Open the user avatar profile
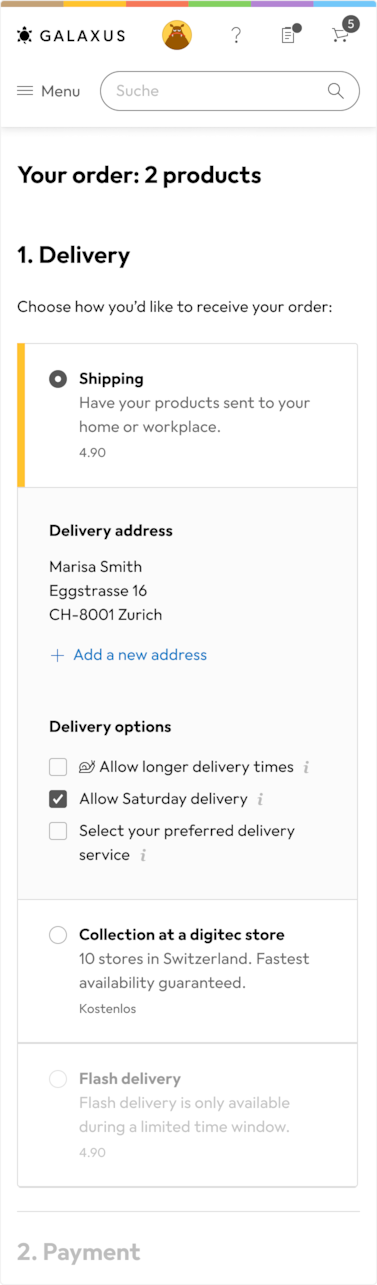Viewport: 377px width, 1285px height. pos(177,36)
